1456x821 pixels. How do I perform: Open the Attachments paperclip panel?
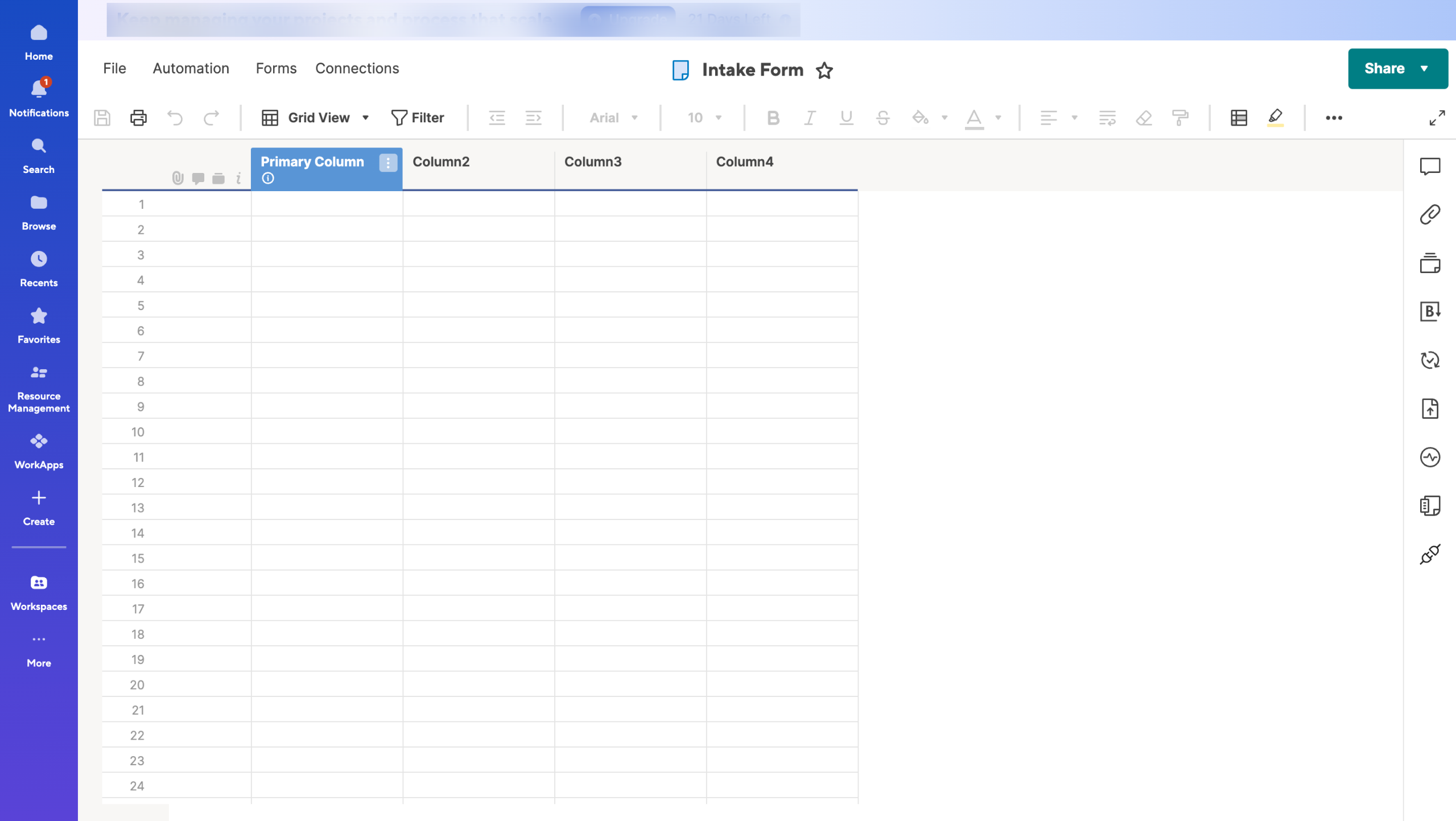click(x=1430, y=214)
